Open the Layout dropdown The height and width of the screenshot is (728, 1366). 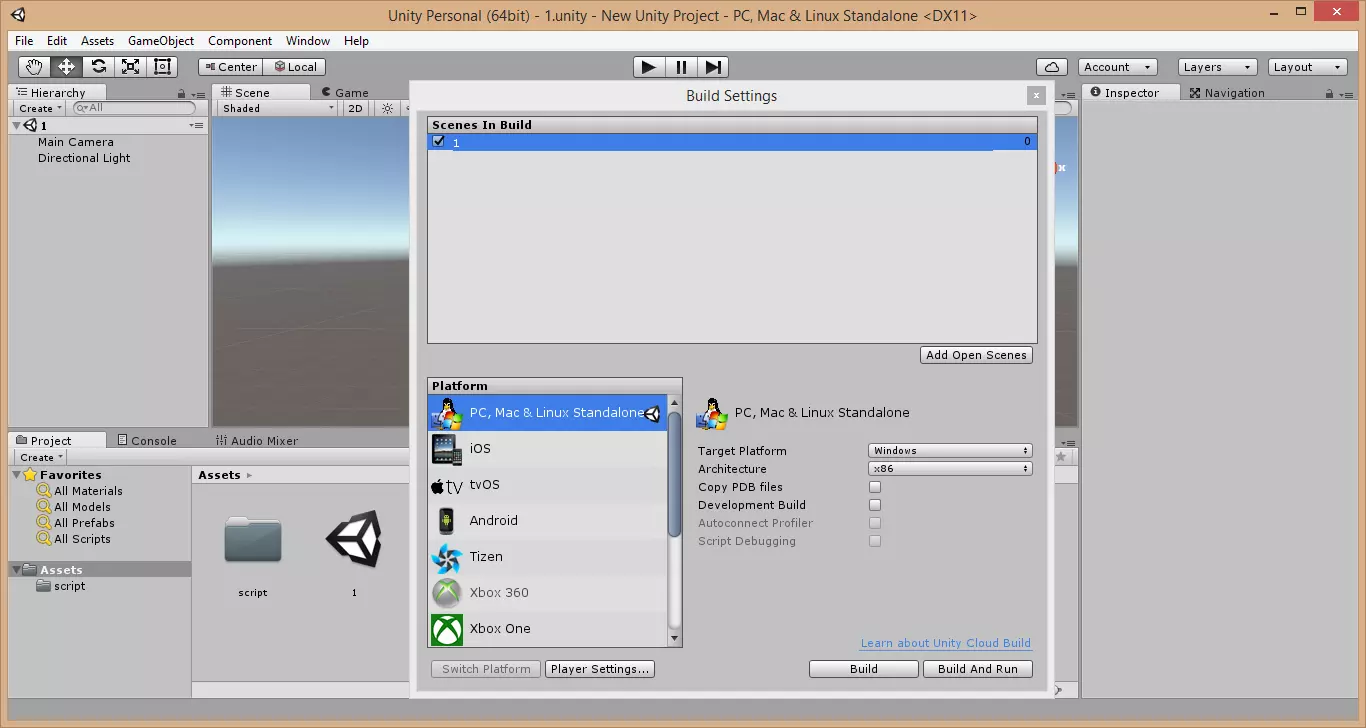[x=1308, y=67]
